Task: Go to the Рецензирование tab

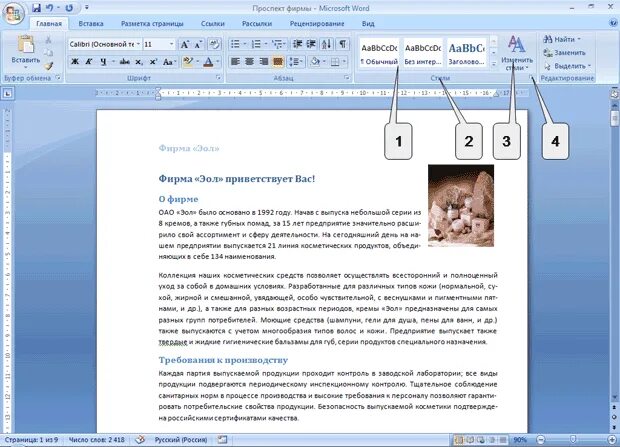Action: [x=317, y=24]
